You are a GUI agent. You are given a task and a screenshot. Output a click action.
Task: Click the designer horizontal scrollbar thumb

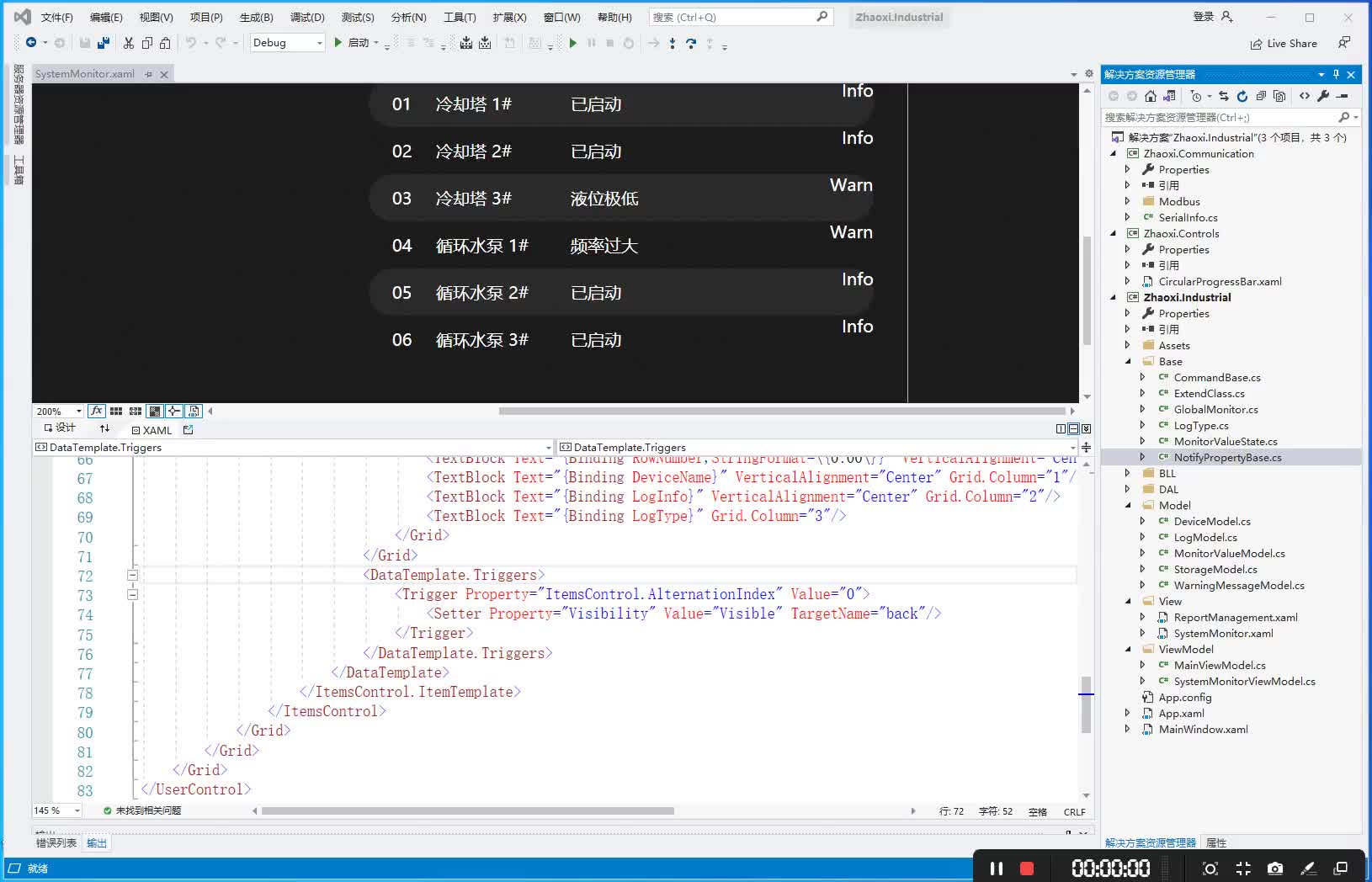782,412
